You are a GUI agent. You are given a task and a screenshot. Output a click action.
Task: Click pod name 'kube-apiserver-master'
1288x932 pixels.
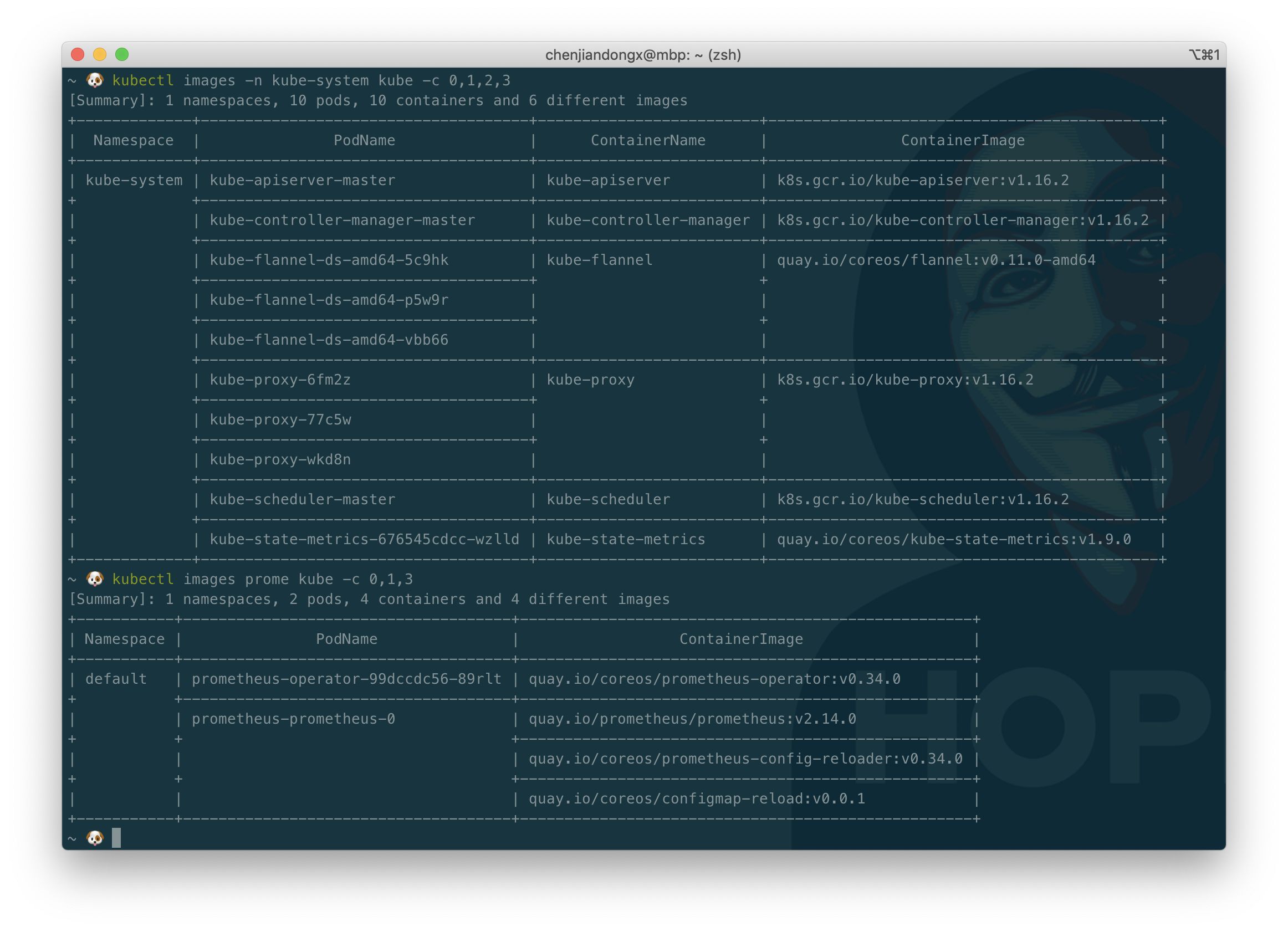coord(302,181)
